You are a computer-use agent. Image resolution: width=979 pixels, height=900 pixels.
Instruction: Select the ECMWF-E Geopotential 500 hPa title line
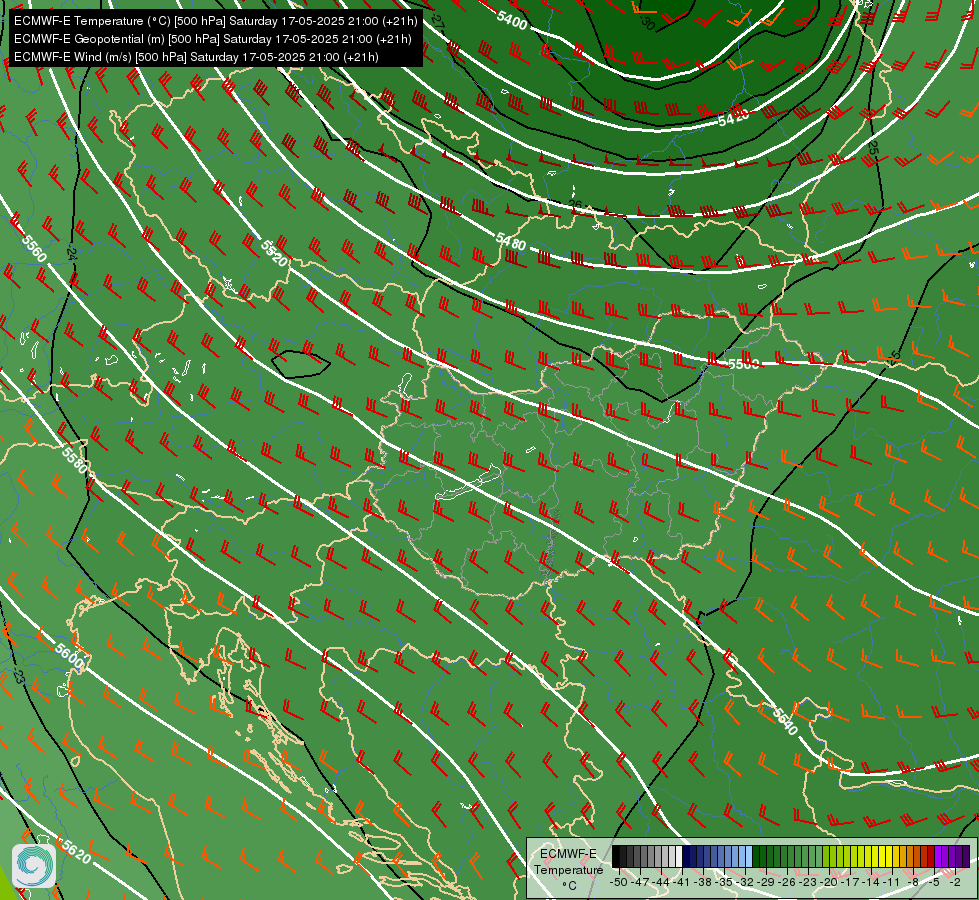click(212, 39)
